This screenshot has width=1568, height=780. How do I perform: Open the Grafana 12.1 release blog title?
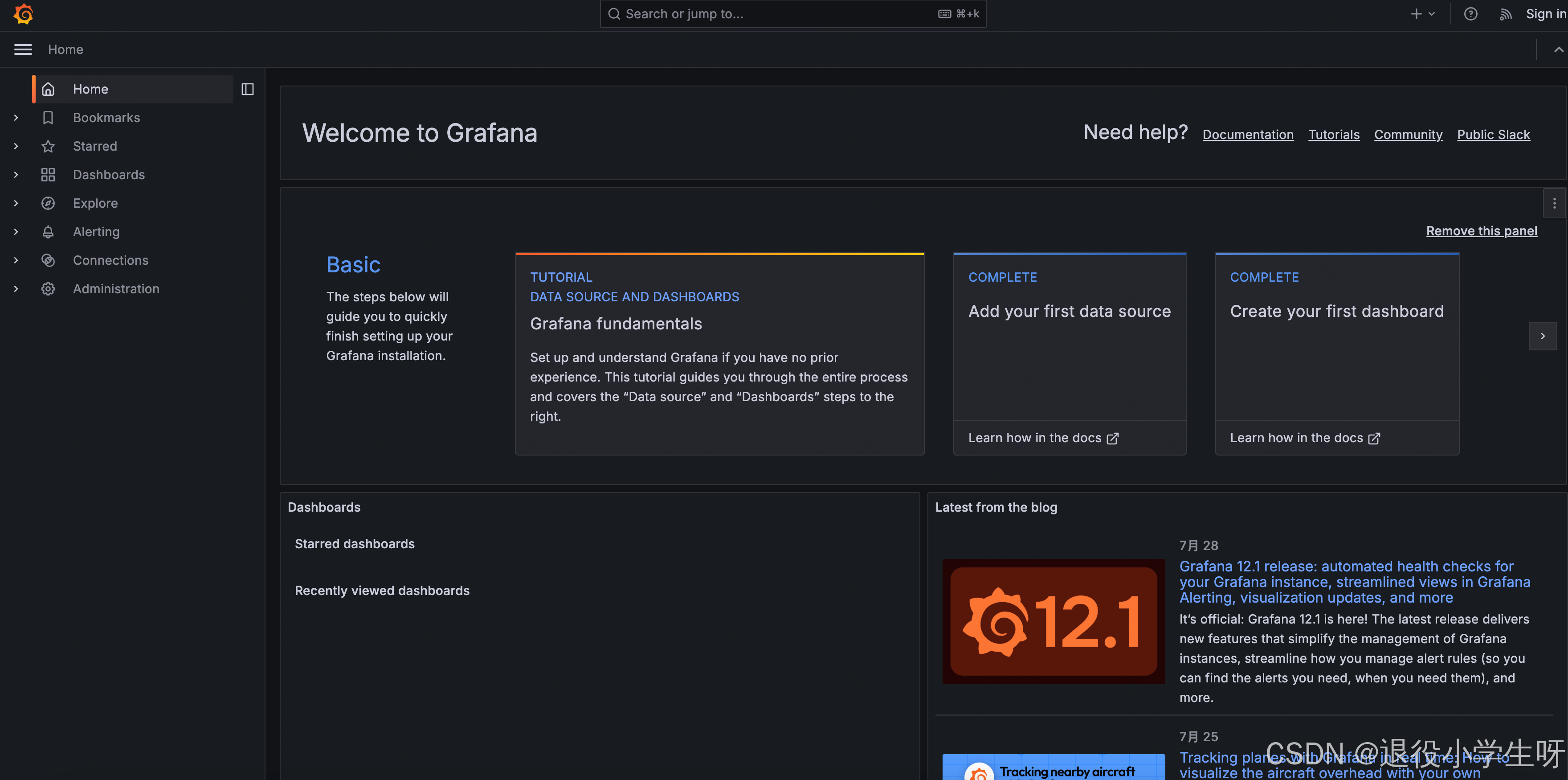tap(1354, 582)
